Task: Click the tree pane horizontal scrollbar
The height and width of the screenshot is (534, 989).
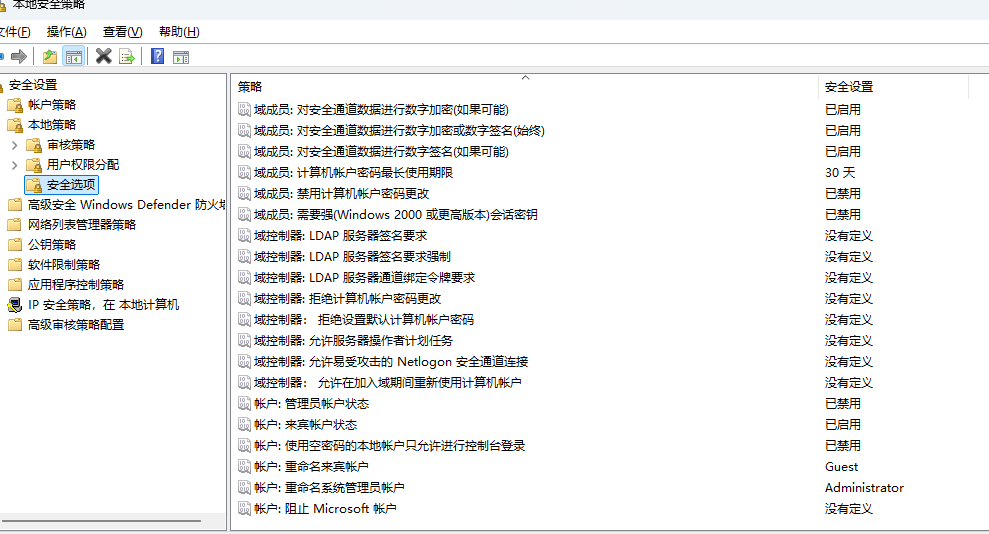Action: click(x=102, y=521)
